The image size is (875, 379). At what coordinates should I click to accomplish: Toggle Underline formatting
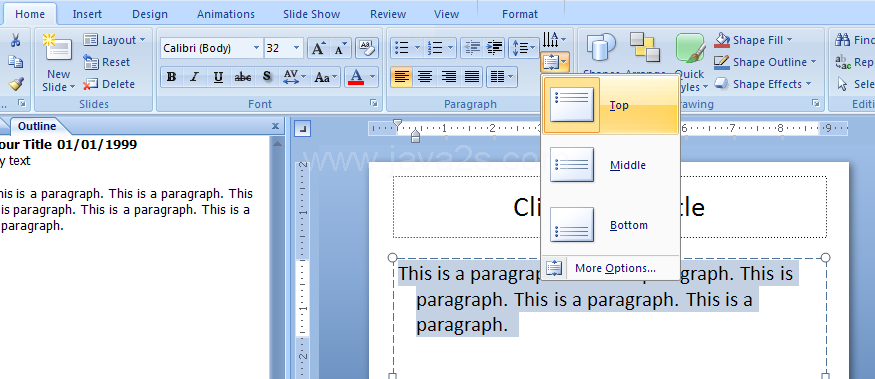[218, 77]
